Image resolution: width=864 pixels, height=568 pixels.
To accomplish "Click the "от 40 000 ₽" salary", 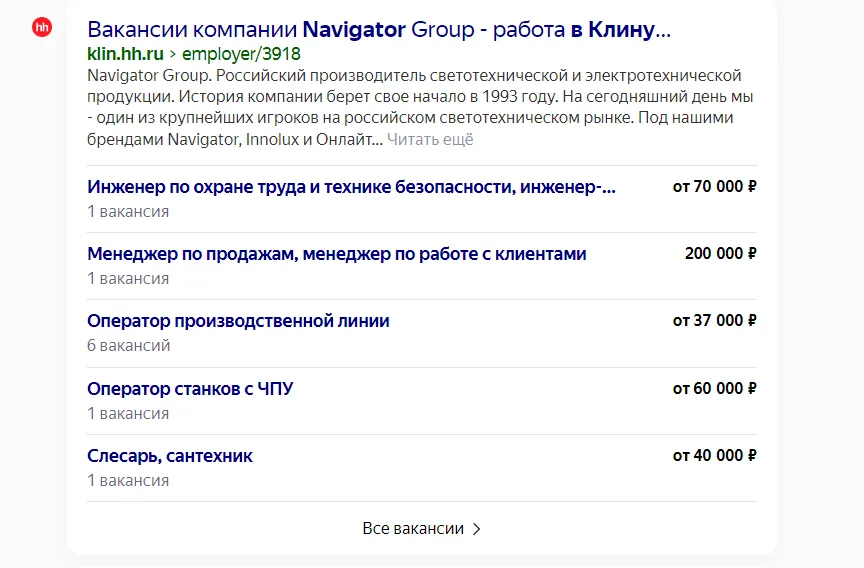I will pos(714,456).
